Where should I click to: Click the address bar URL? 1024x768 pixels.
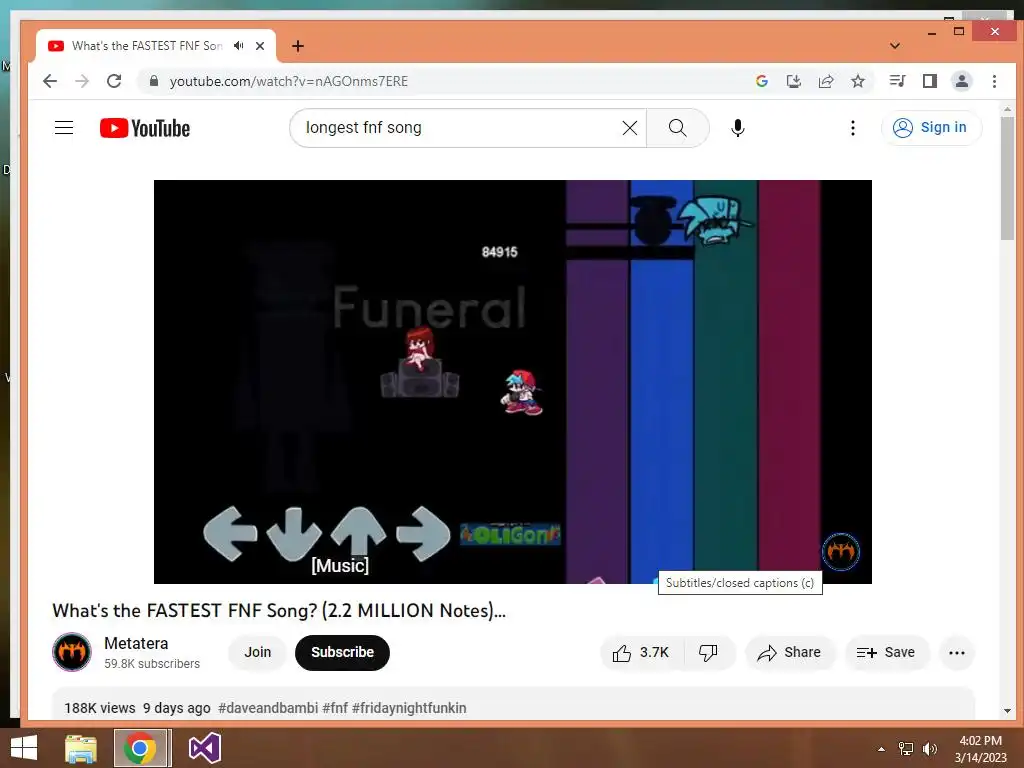click(x=289, y=81)
